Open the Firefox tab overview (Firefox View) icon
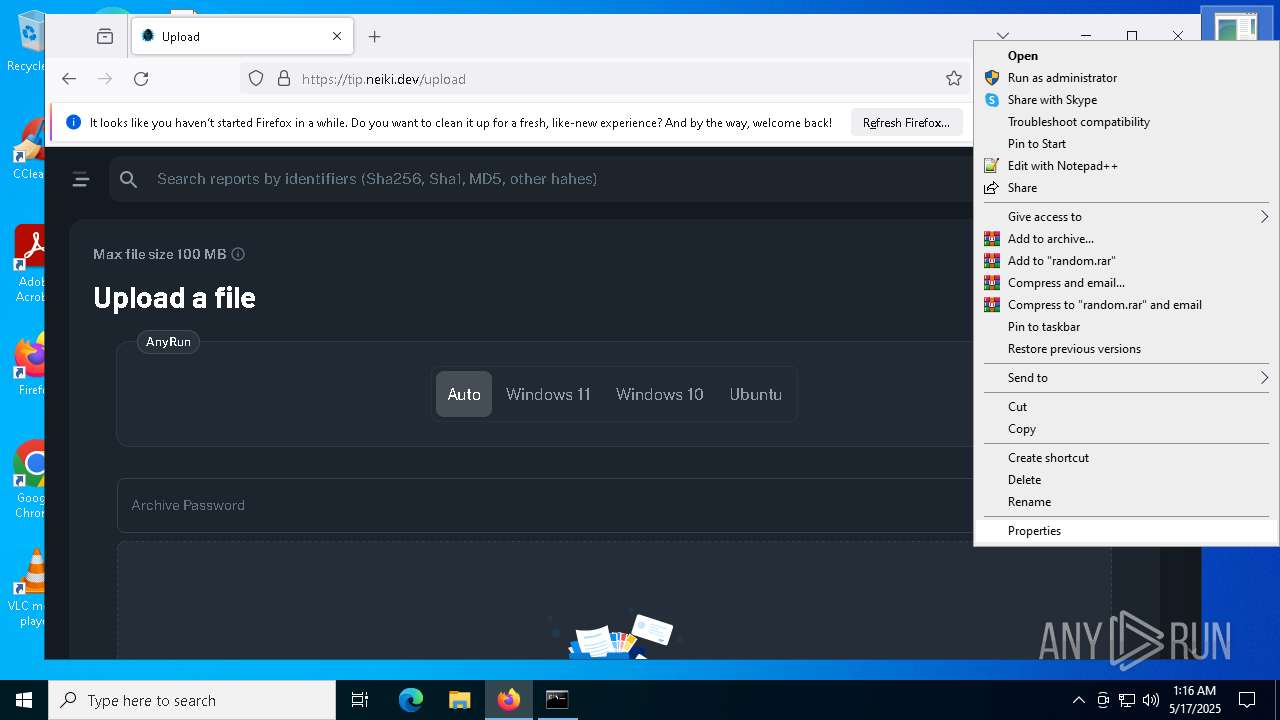Image resolution: width=1280 pixels, height=720 pixels. 105,36
